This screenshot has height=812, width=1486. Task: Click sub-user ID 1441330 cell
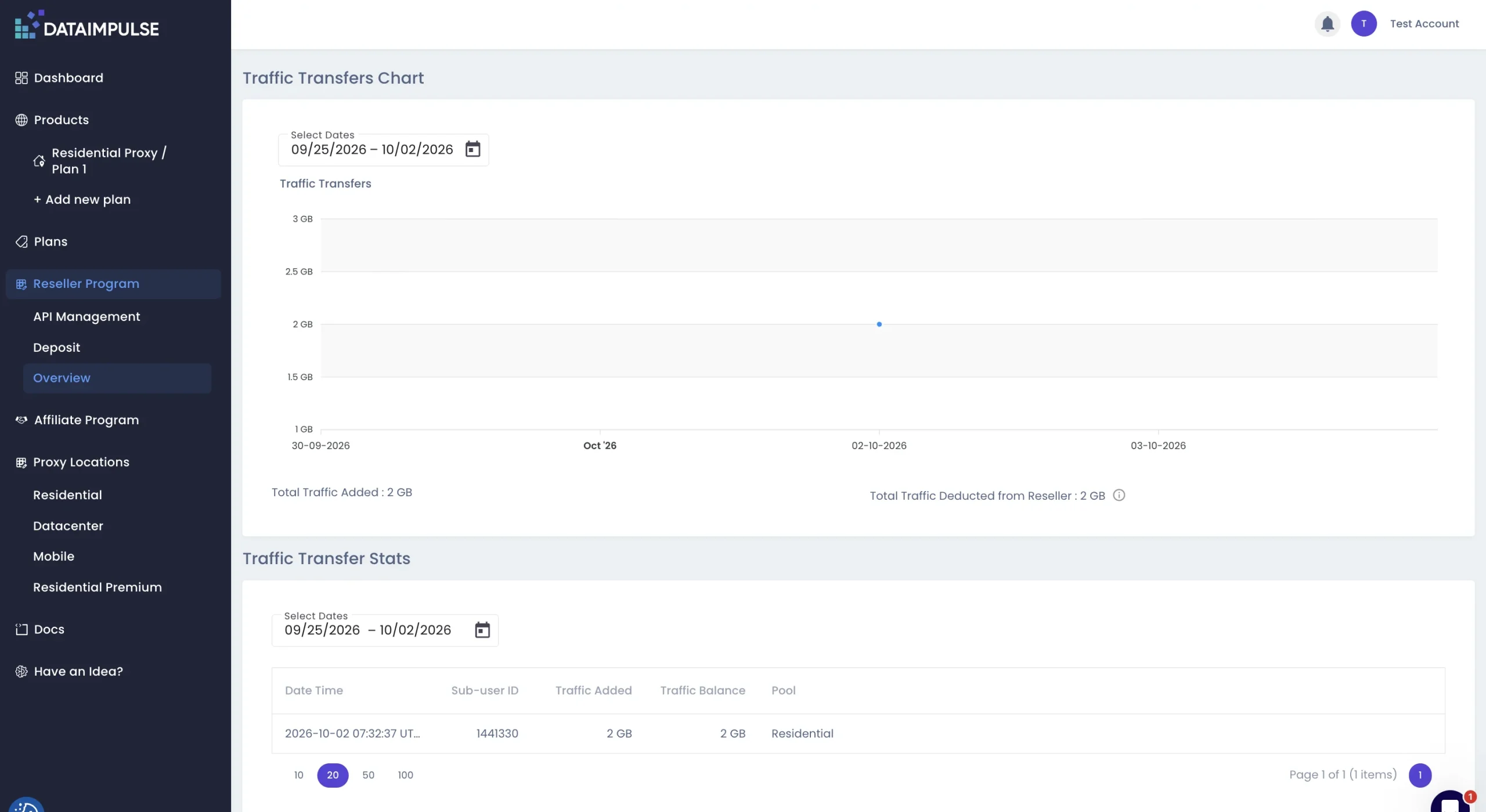pyautogui.click(x=497, y=734)
